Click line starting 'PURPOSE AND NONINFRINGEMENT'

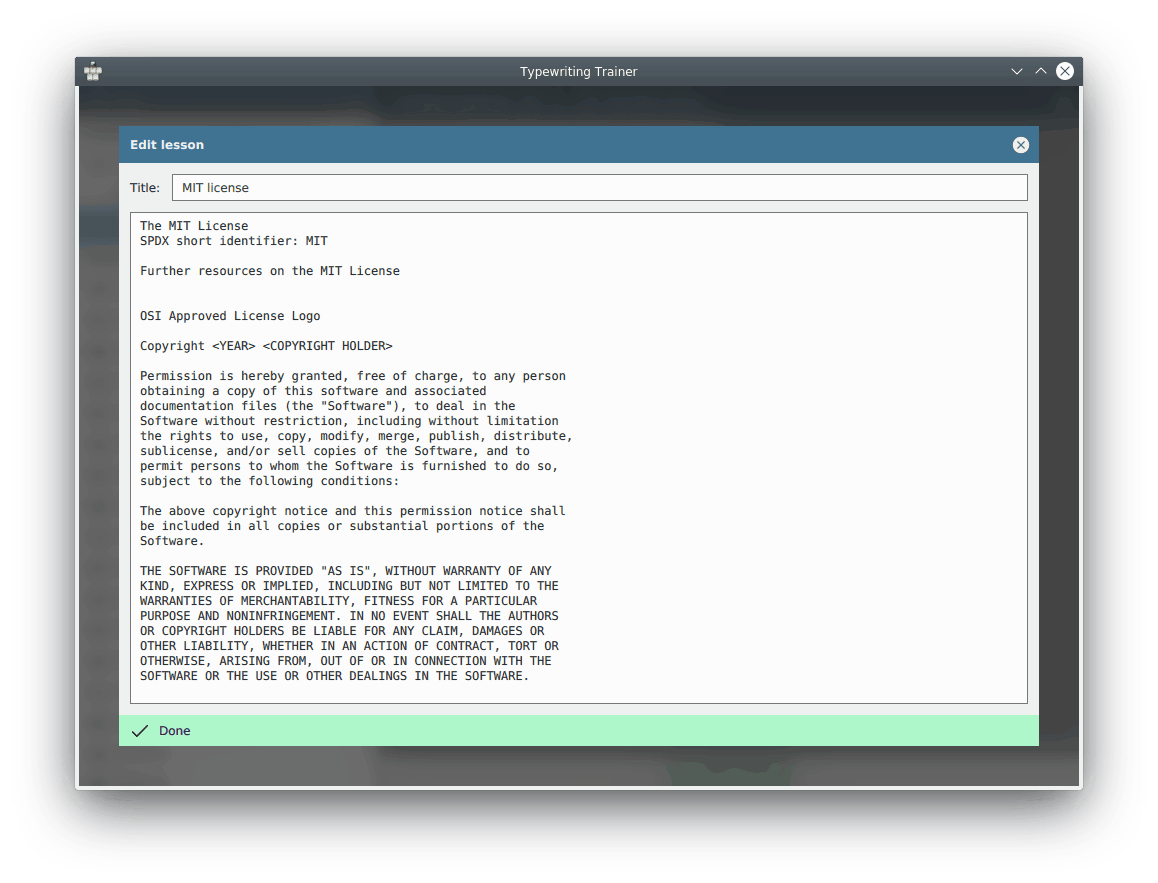(349, 616)
